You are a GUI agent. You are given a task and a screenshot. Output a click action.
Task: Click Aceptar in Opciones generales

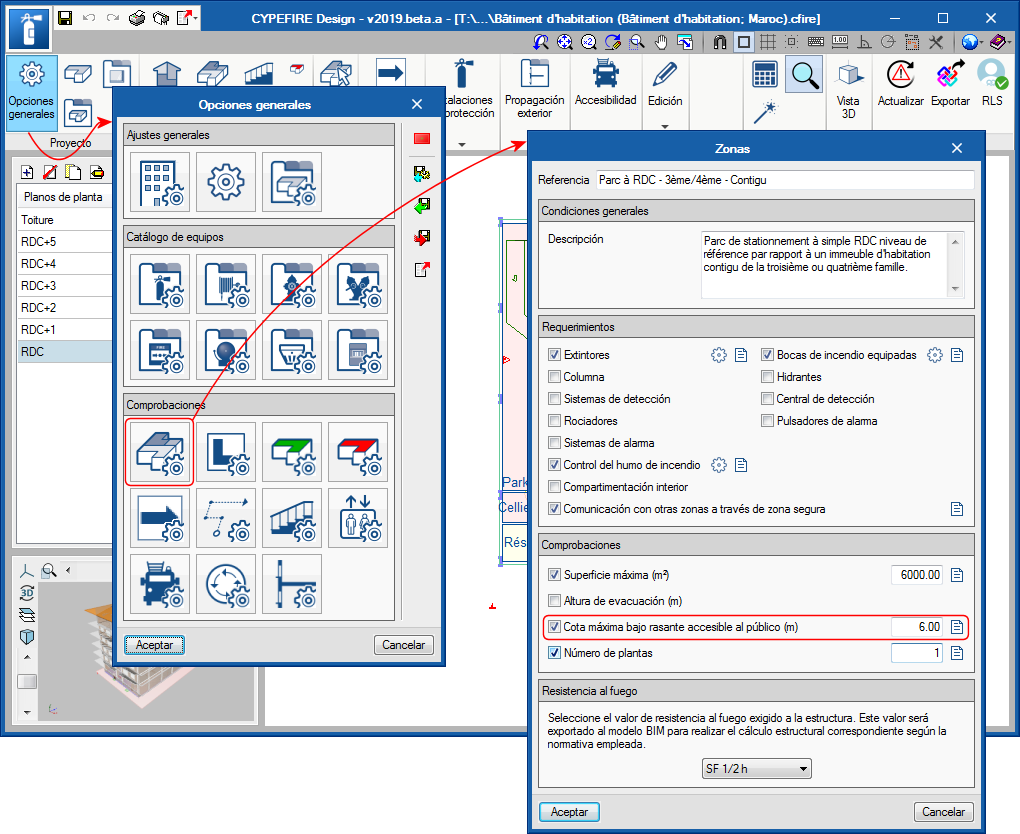click(154, 645)
